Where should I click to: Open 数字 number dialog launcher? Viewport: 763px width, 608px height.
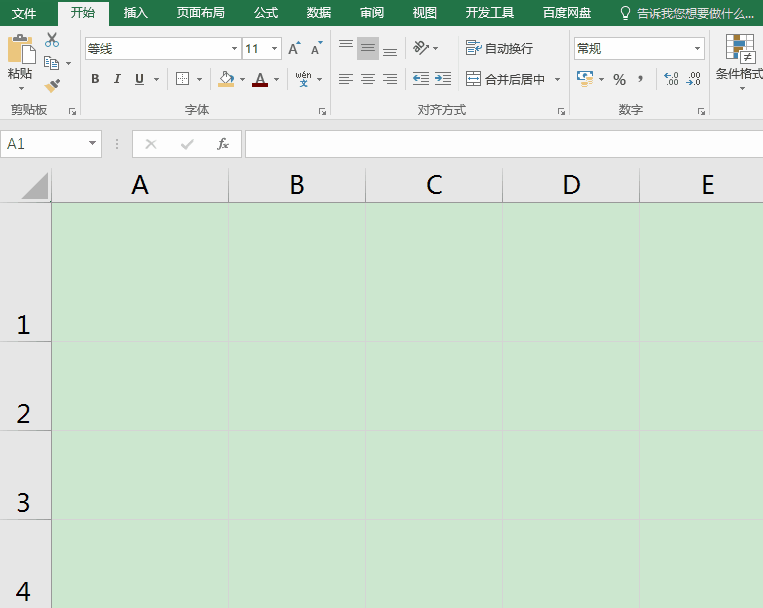[701, 111]
